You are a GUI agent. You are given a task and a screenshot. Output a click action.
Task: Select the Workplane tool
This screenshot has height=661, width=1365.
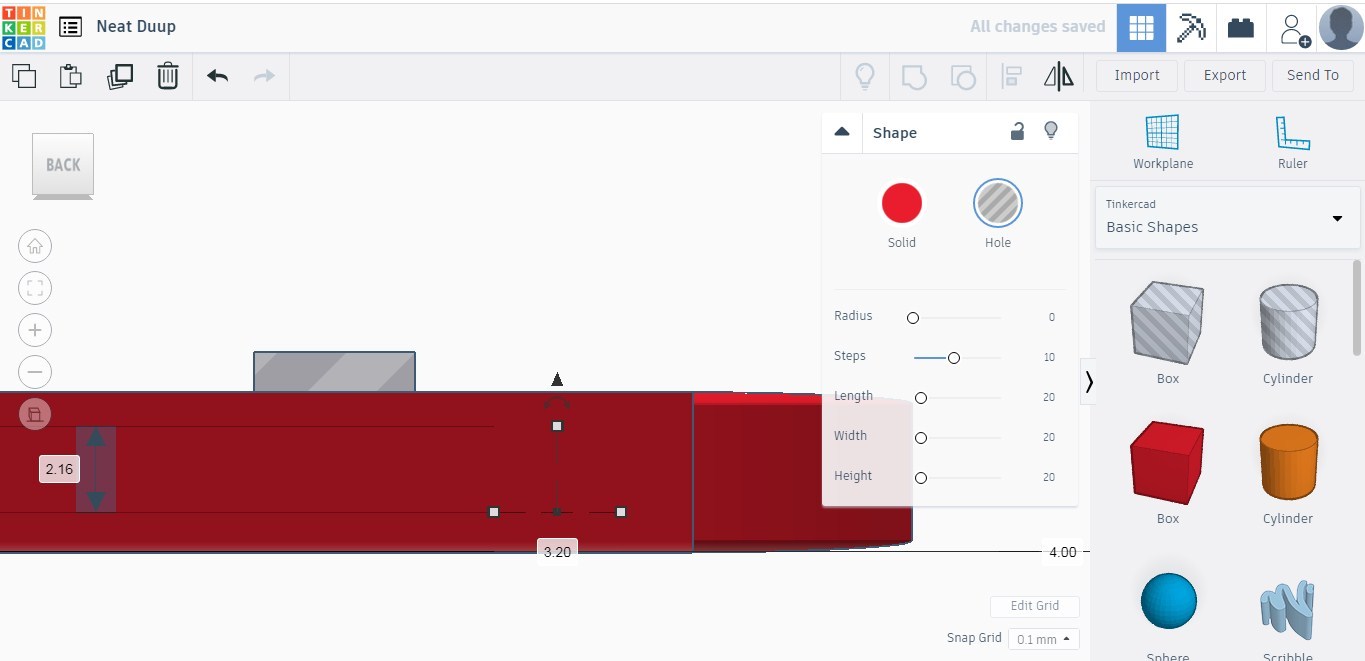pyautogui.click(x=1162, y=142)
